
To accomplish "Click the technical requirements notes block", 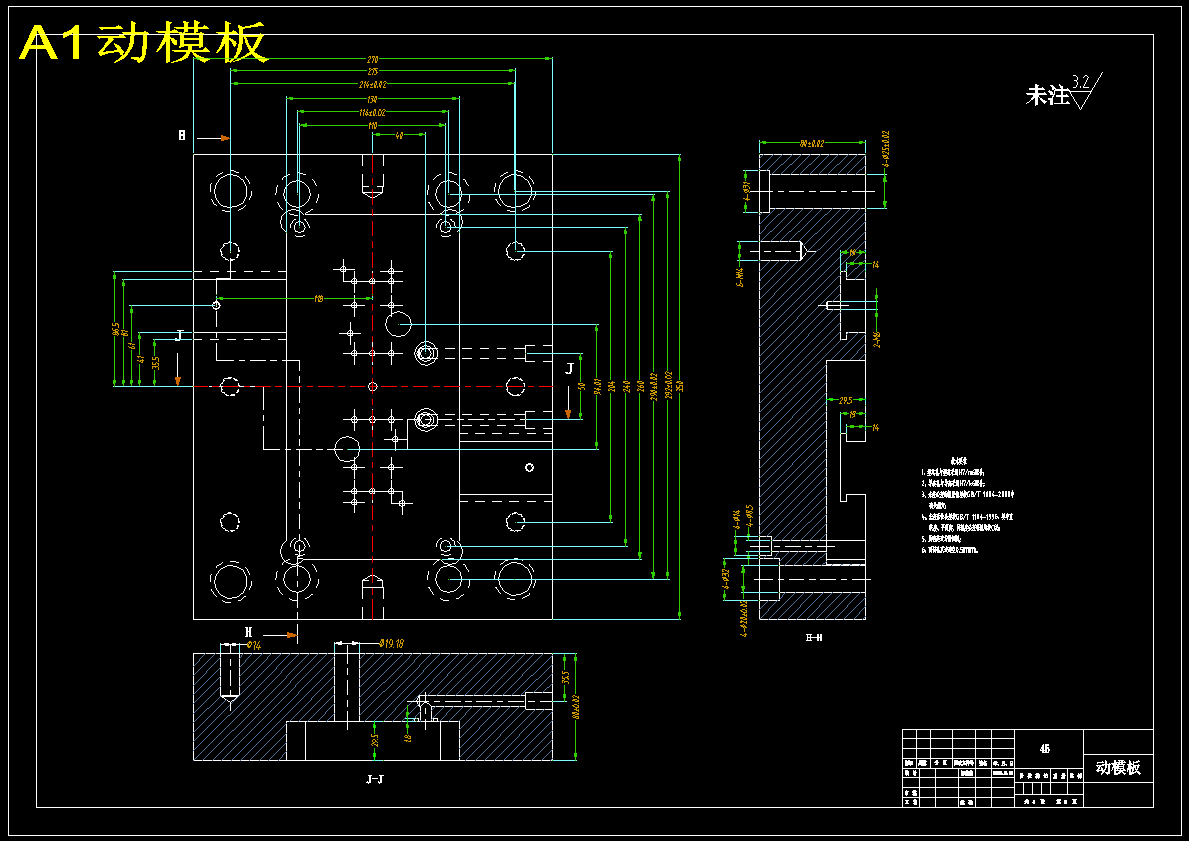I will [x=968, y=505].
